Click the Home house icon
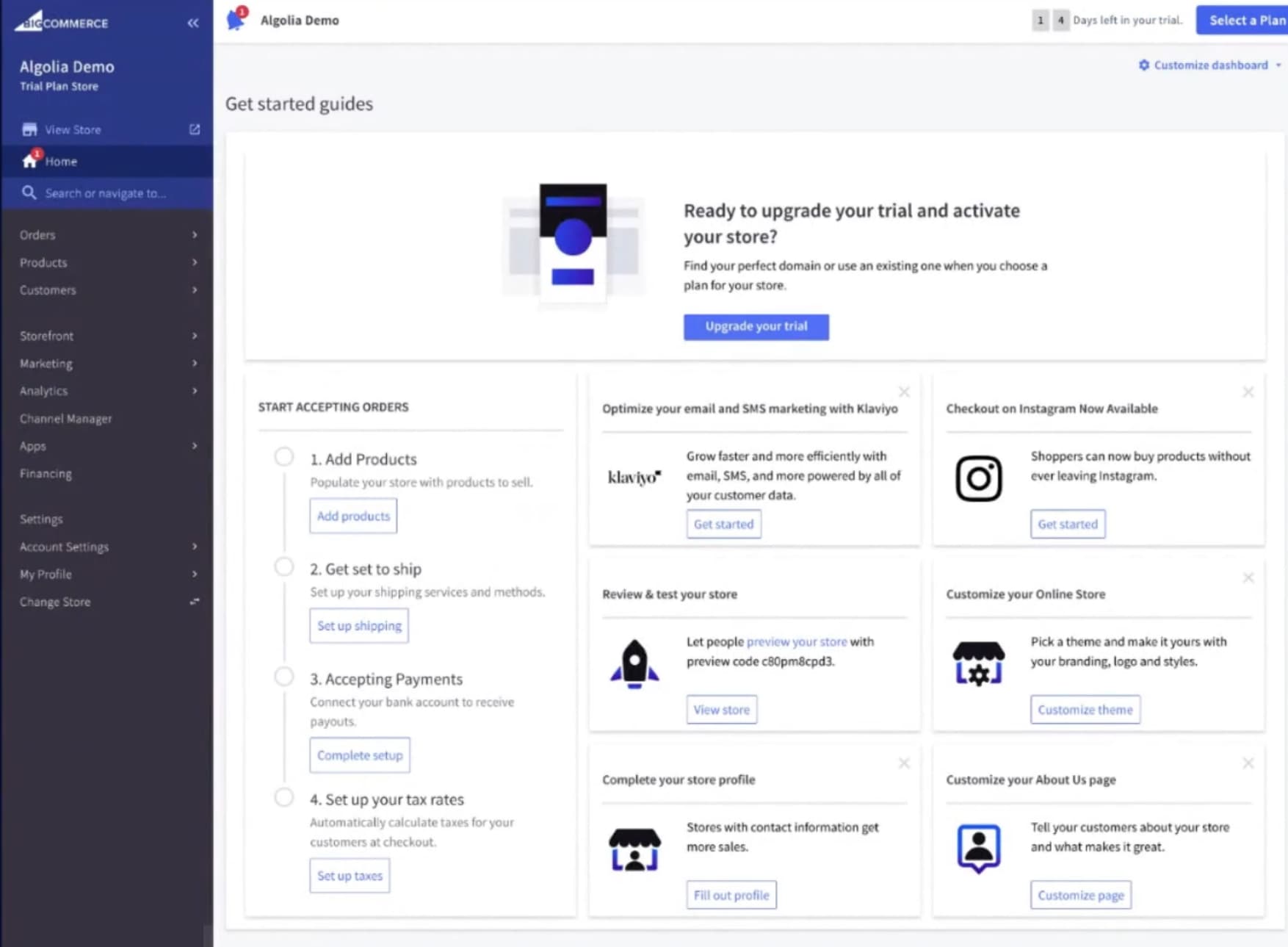The width and height of the screenshot is (1288, 947). point(30,160)
